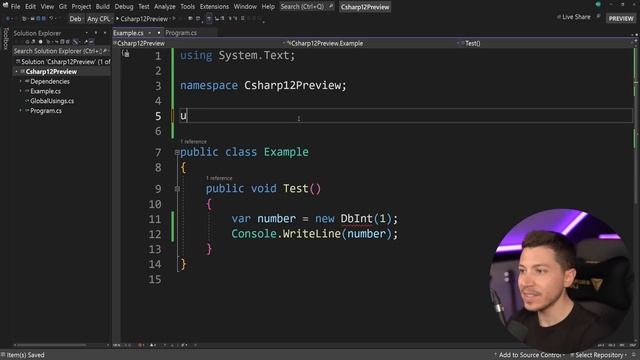Select Program.cs in Solution Explorer tree
Viewport: 640px width, 360px height.
click(x=46, y=111)
